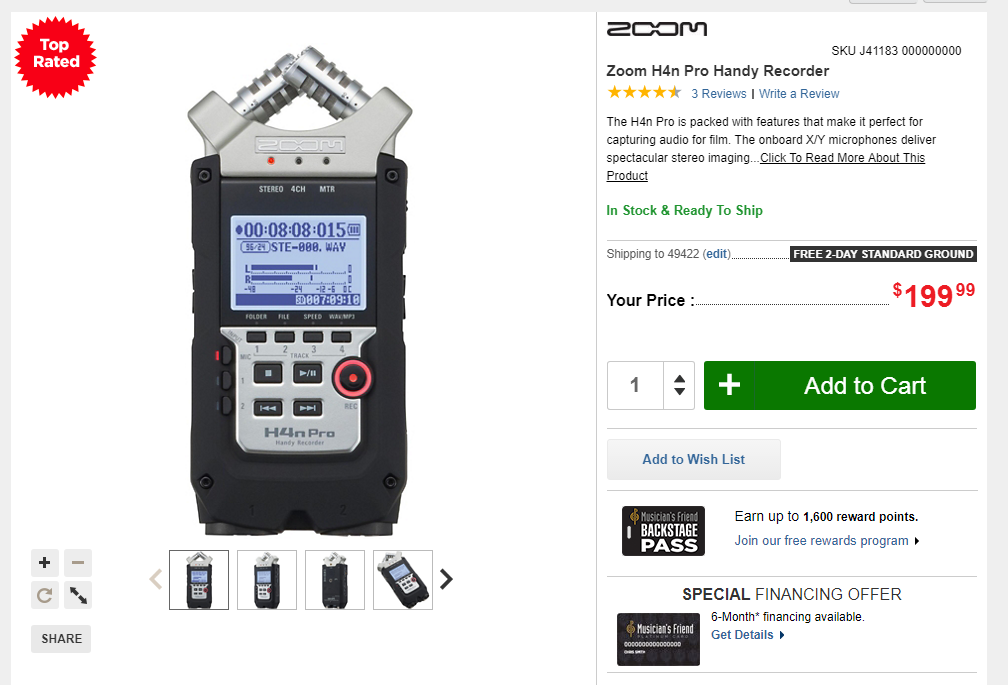Add the Zoom H4n Pro to cart
This screenshot has height=685, width=1008.
point(840,386)
